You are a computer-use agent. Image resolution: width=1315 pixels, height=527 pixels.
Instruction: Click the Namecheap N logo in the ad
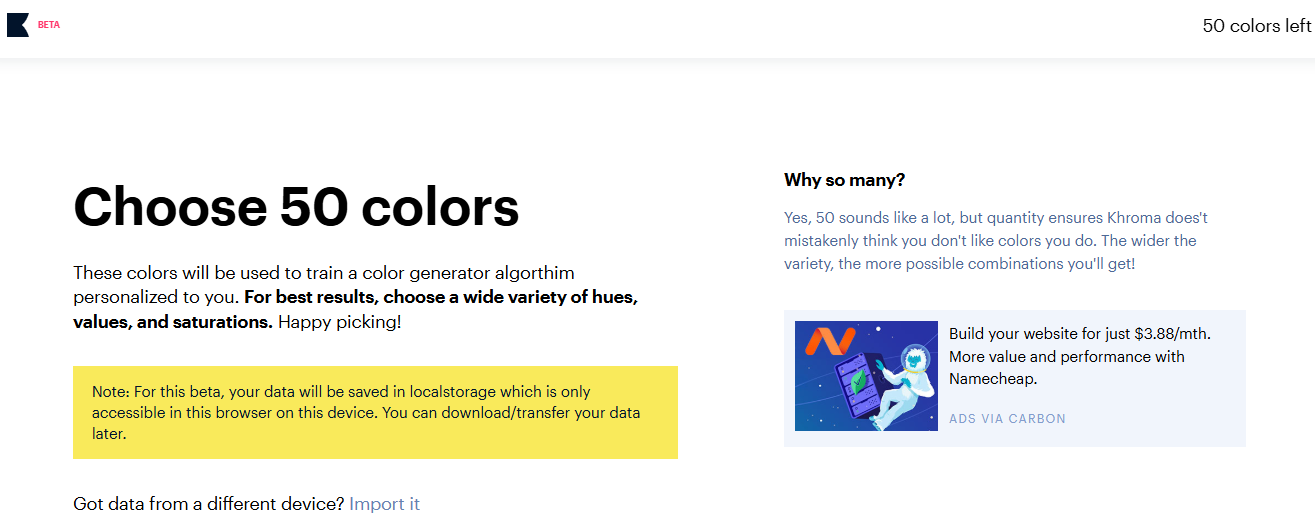tap(830, 343)
